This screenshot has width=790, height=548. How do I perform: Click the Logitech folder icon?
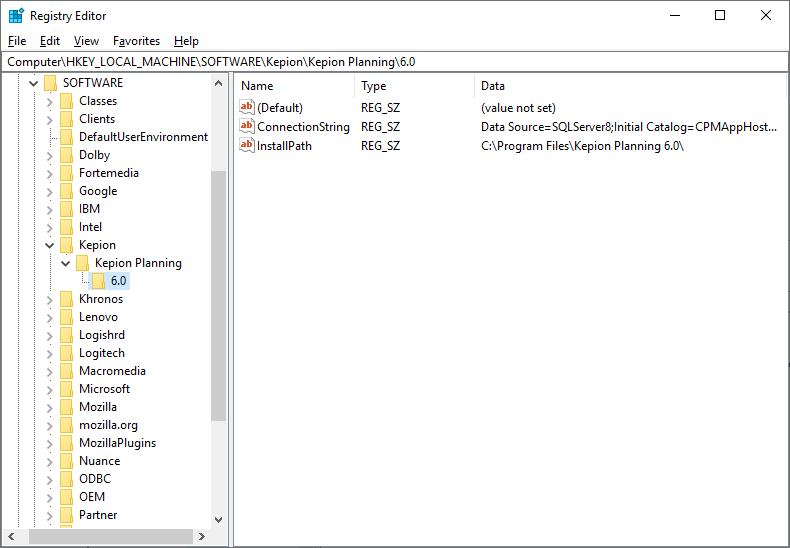tap(67, 353)
